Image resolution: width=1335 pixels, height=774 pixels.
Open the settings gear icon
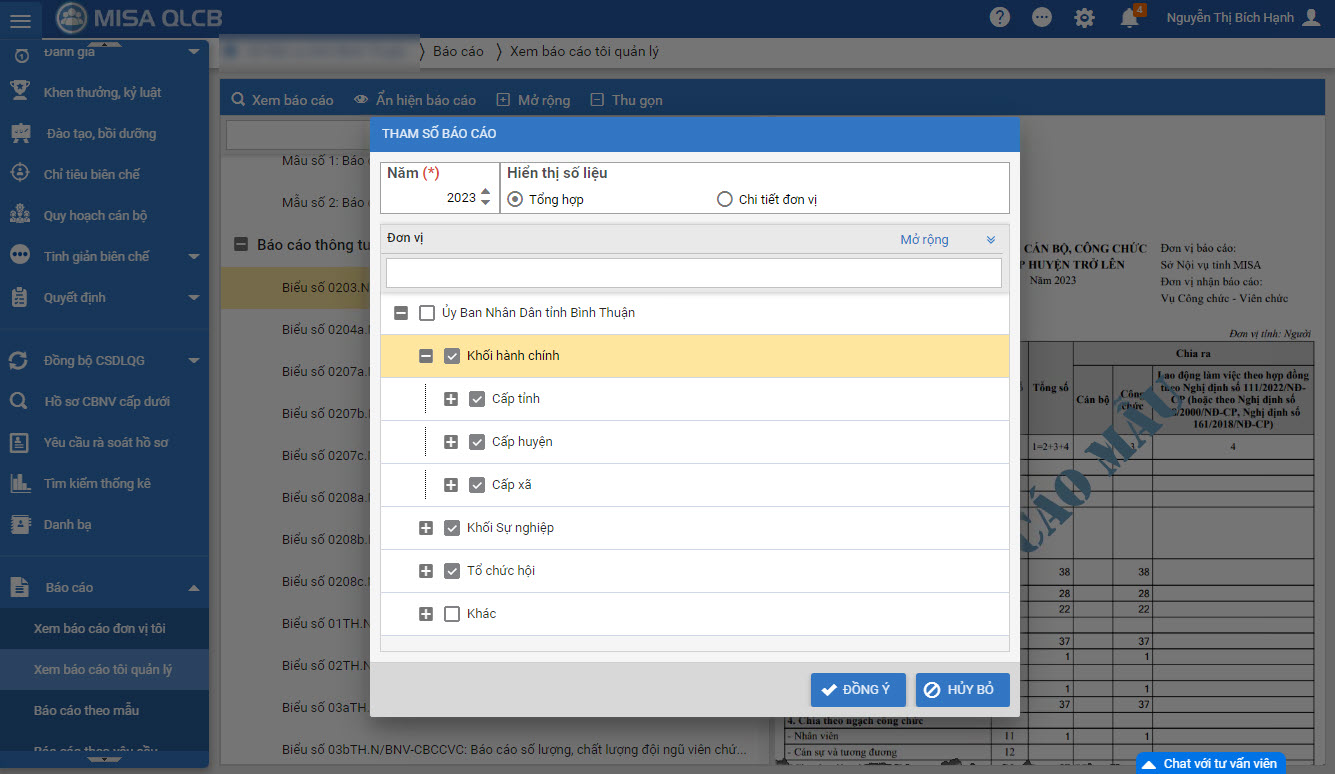click(1084, 17)
